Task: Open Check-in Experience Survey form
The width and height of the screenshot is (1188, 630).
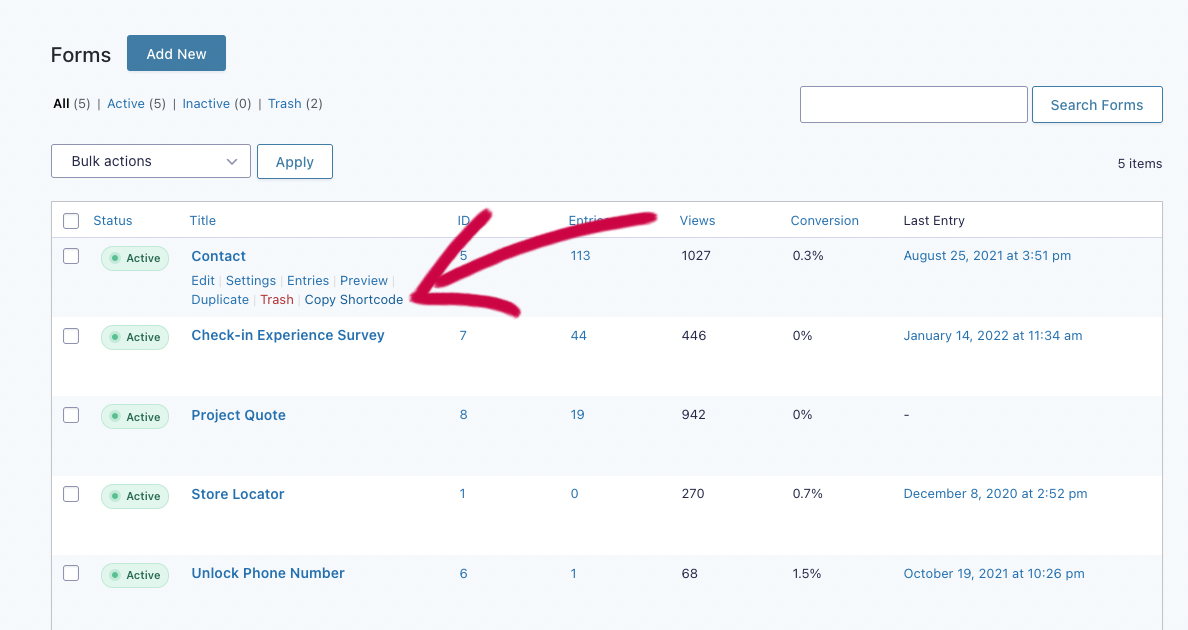Action: pos(288,335)
